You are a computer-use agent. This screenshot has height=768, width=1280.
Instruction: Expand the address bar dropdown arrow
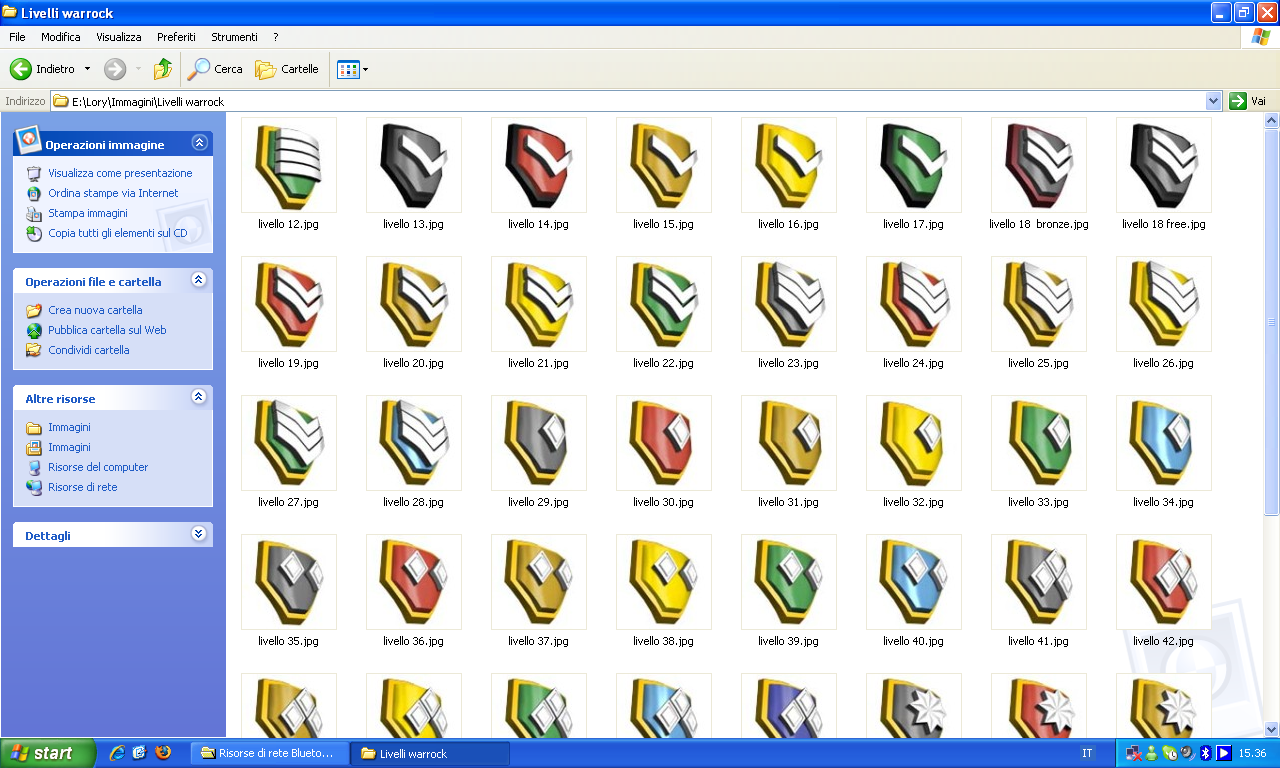coord(1214,101)
